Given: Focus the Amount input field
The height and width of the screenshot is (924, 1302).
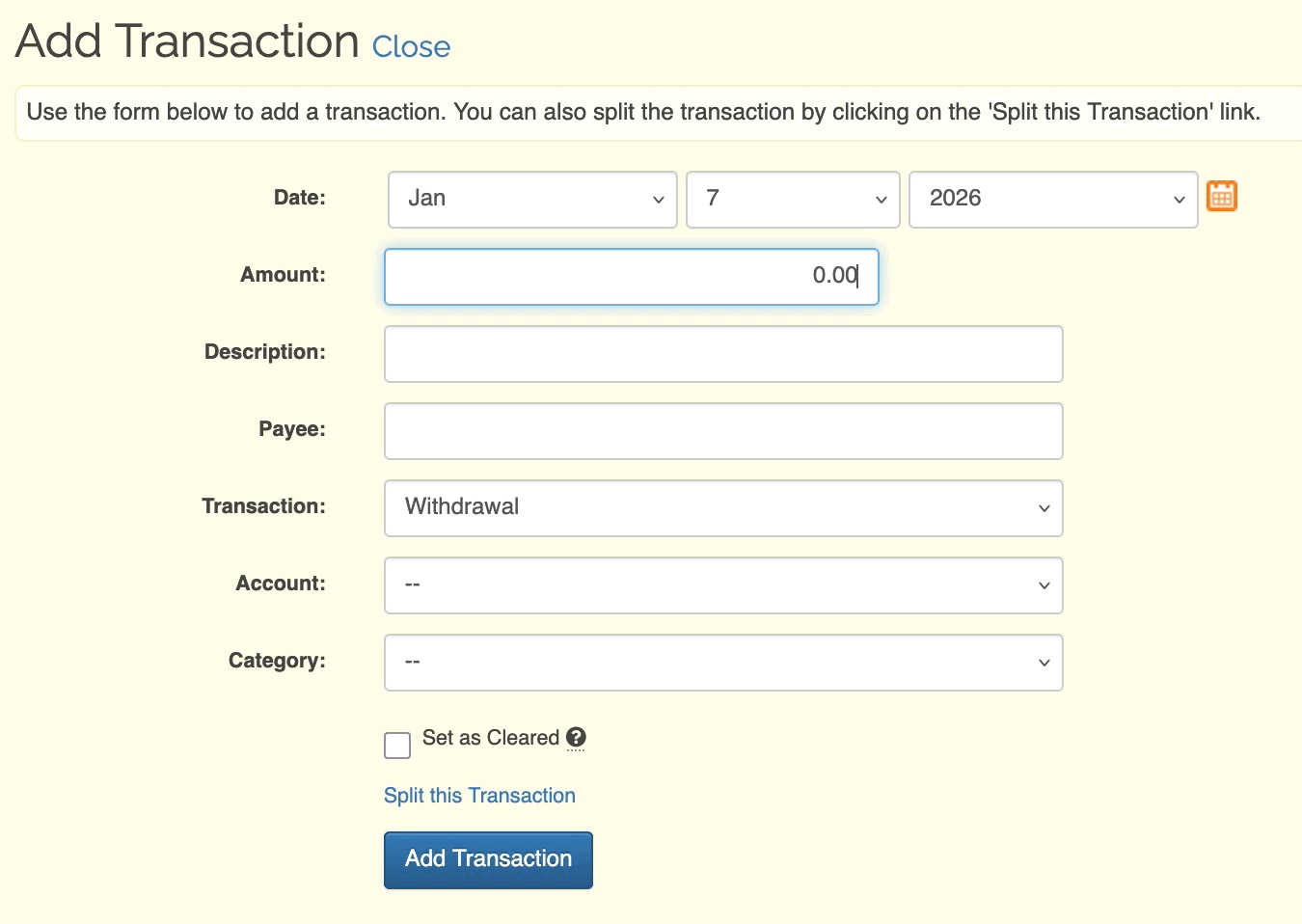Looking at the screenshot, I should 631,277.
